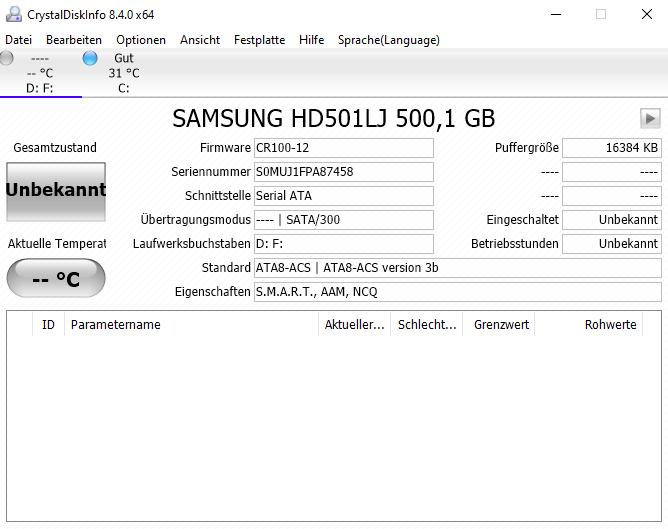Click the Schlecht... column header
Image resolution: width=668 pixels, height=529 pixels.
click(426, 325)
